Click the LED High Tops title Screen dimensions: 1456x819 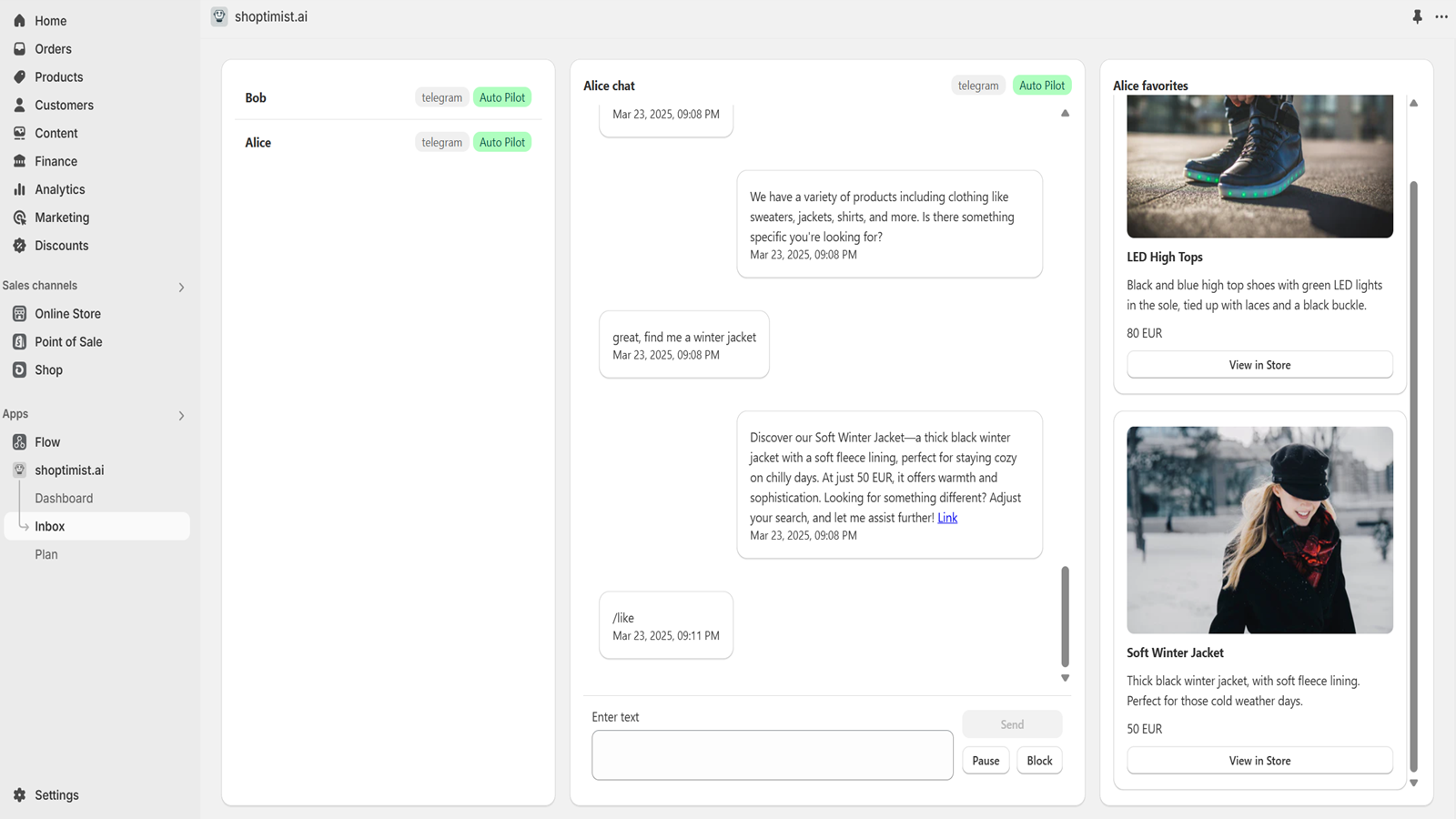coord(1165,258)
